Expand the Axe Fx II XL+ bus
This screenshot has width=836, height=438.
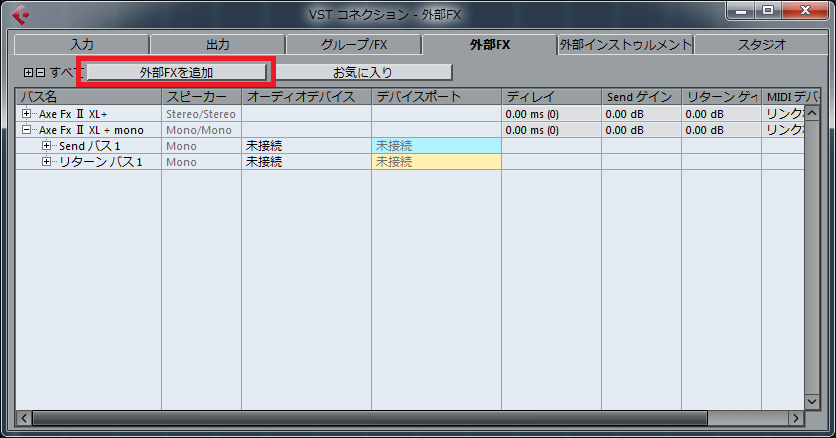click(x=26, y=113)
